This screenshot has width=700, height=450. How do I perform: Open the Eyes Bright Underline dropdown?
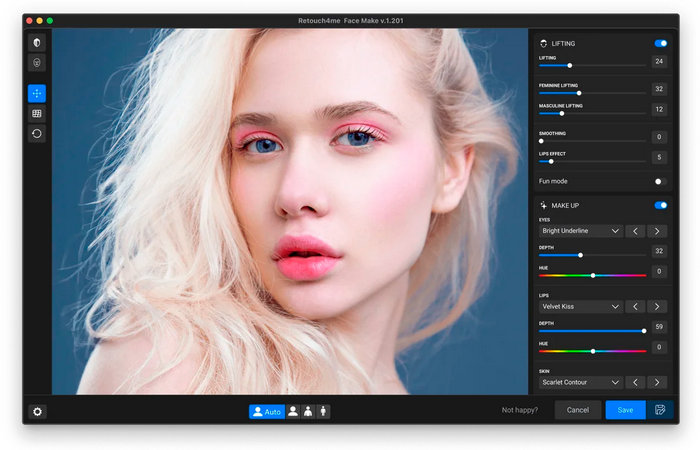(580, 231)
